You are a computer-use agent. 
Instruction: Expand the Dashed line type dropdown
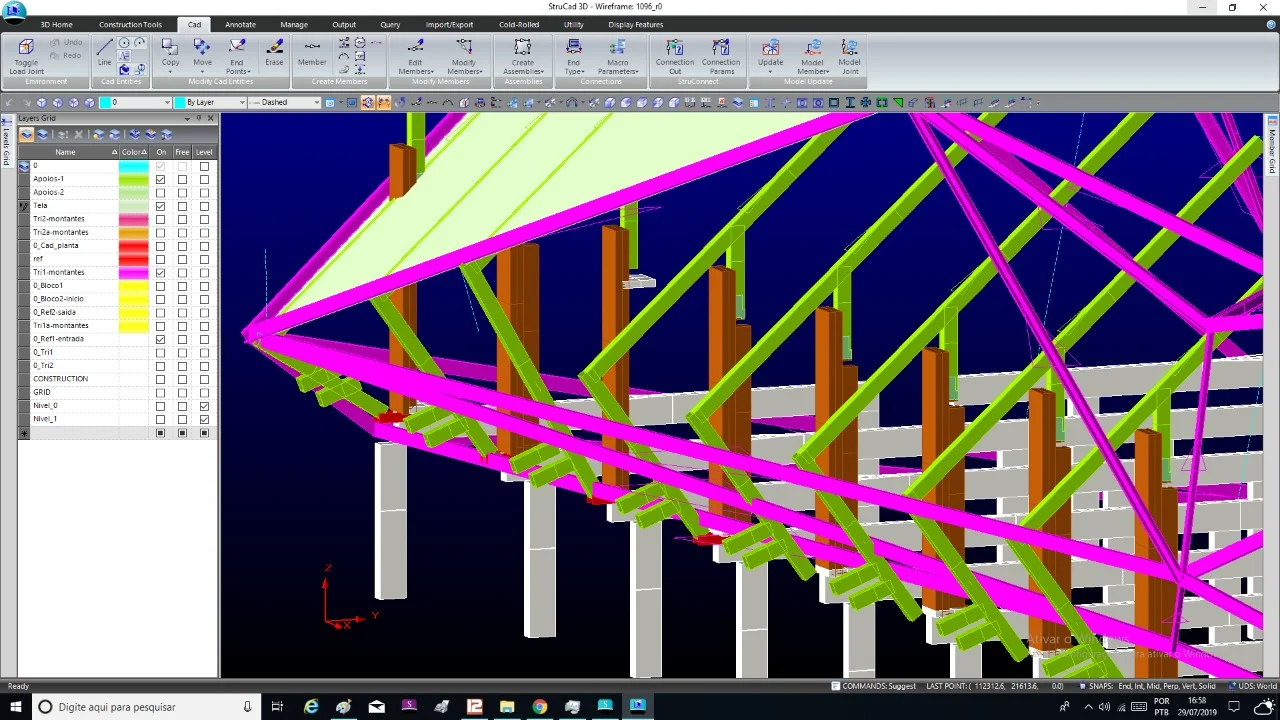pos(285,102)
